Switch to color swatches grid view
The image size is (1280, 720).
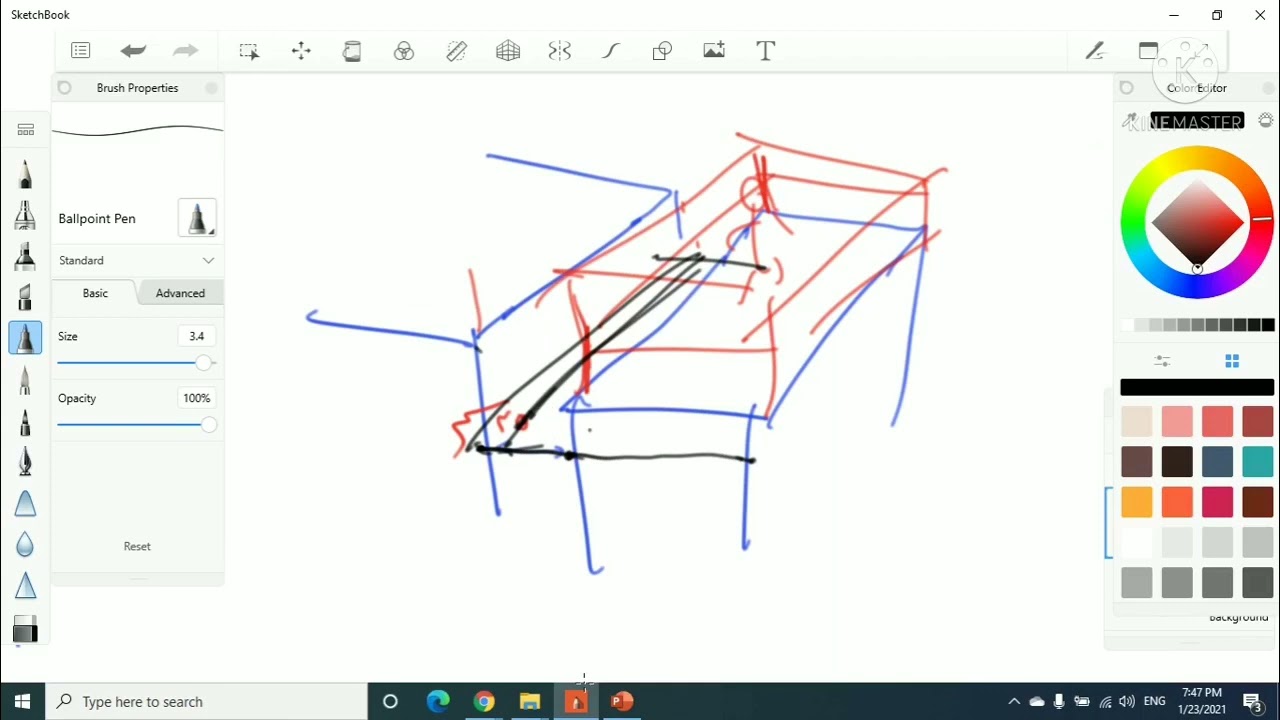coord(1232,361)
